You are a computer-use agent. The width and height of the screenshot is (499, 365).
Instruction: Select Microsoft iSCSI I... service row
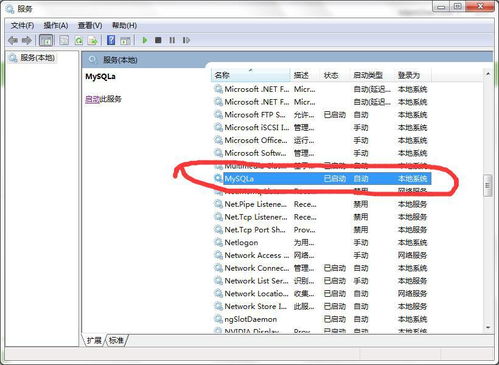point(323,127)
